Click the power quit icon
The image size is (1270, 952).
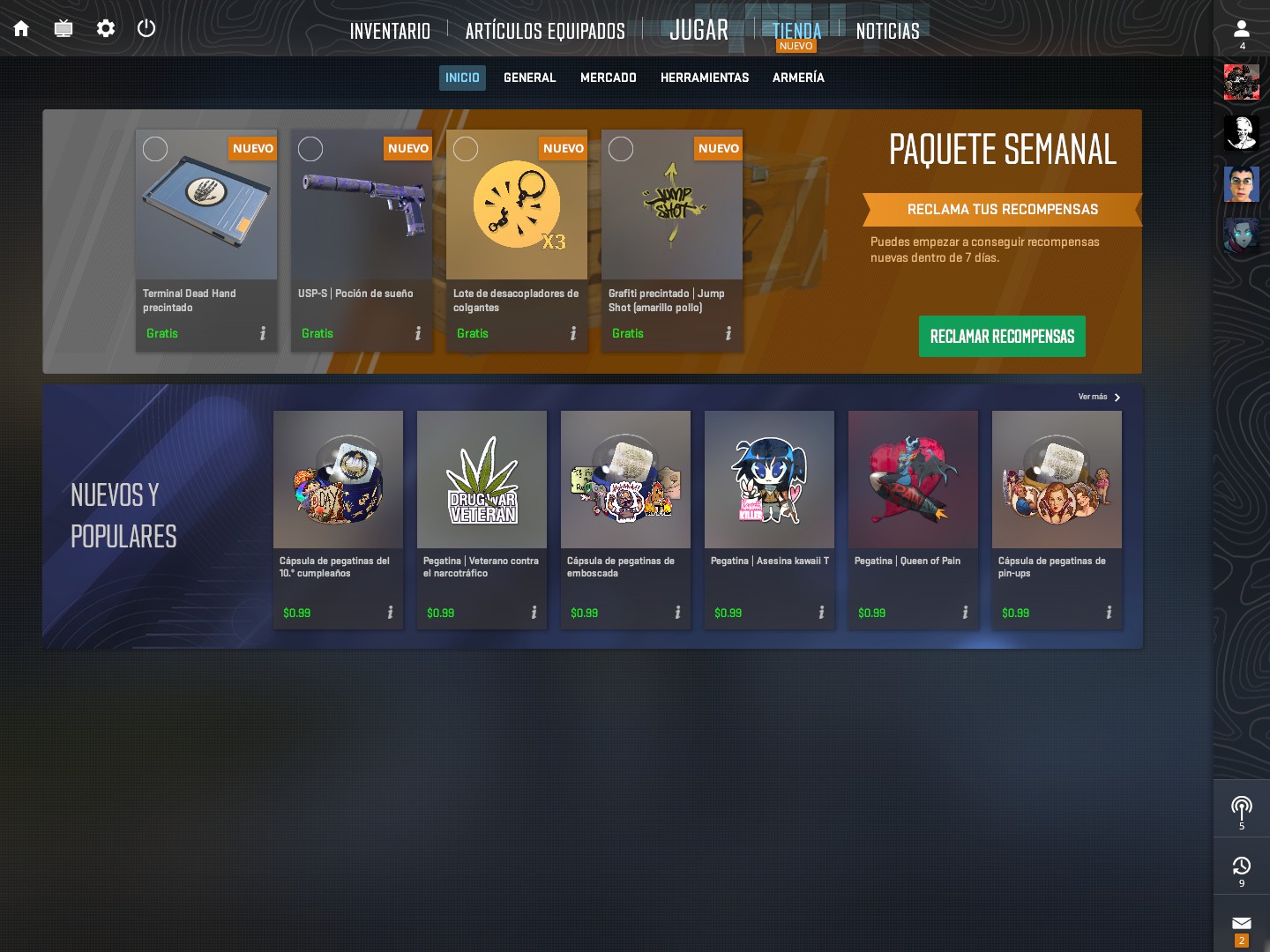pyautogui.click(x=146, y=28)
